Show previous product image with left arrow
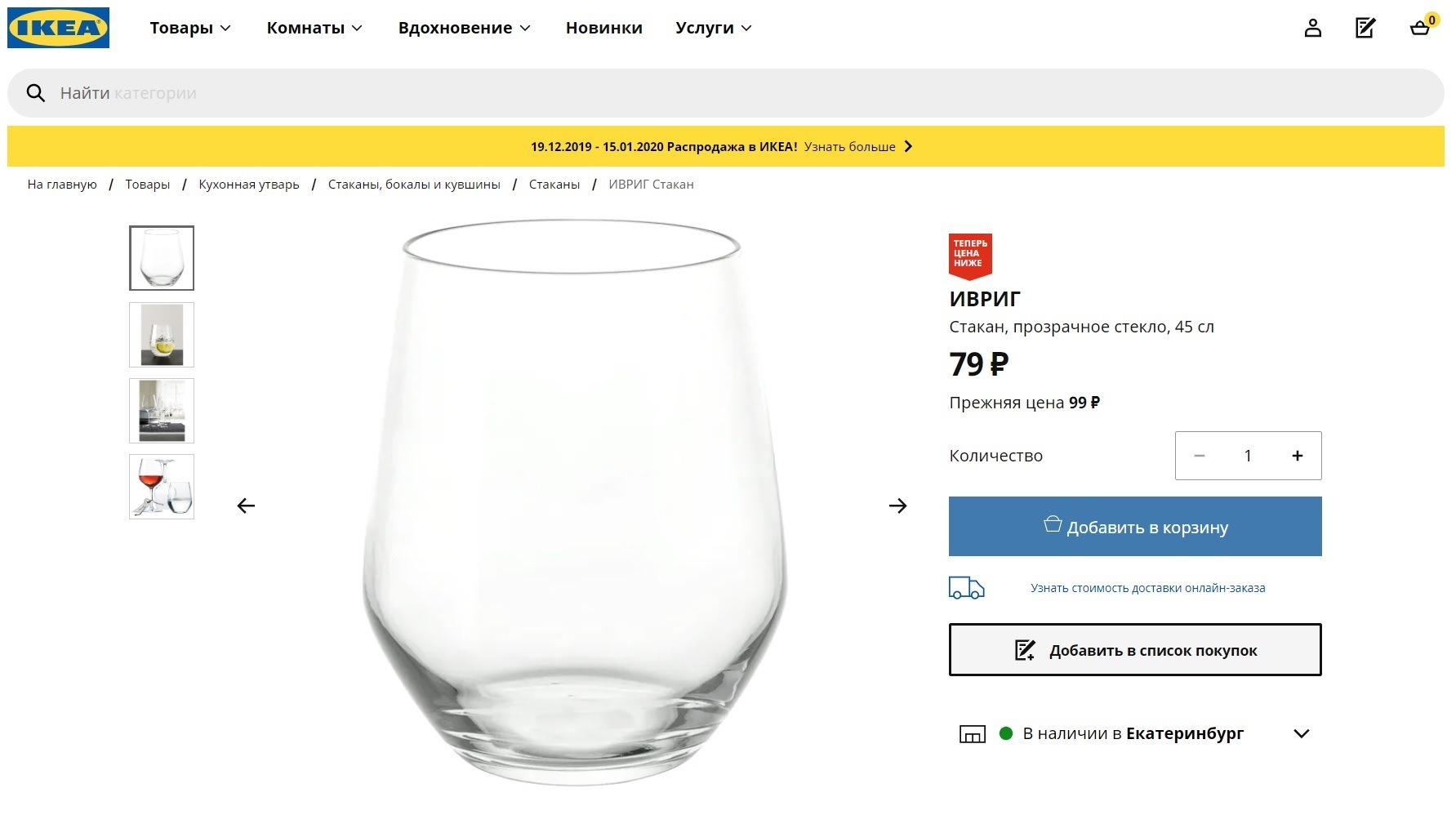 coord(246,506)
